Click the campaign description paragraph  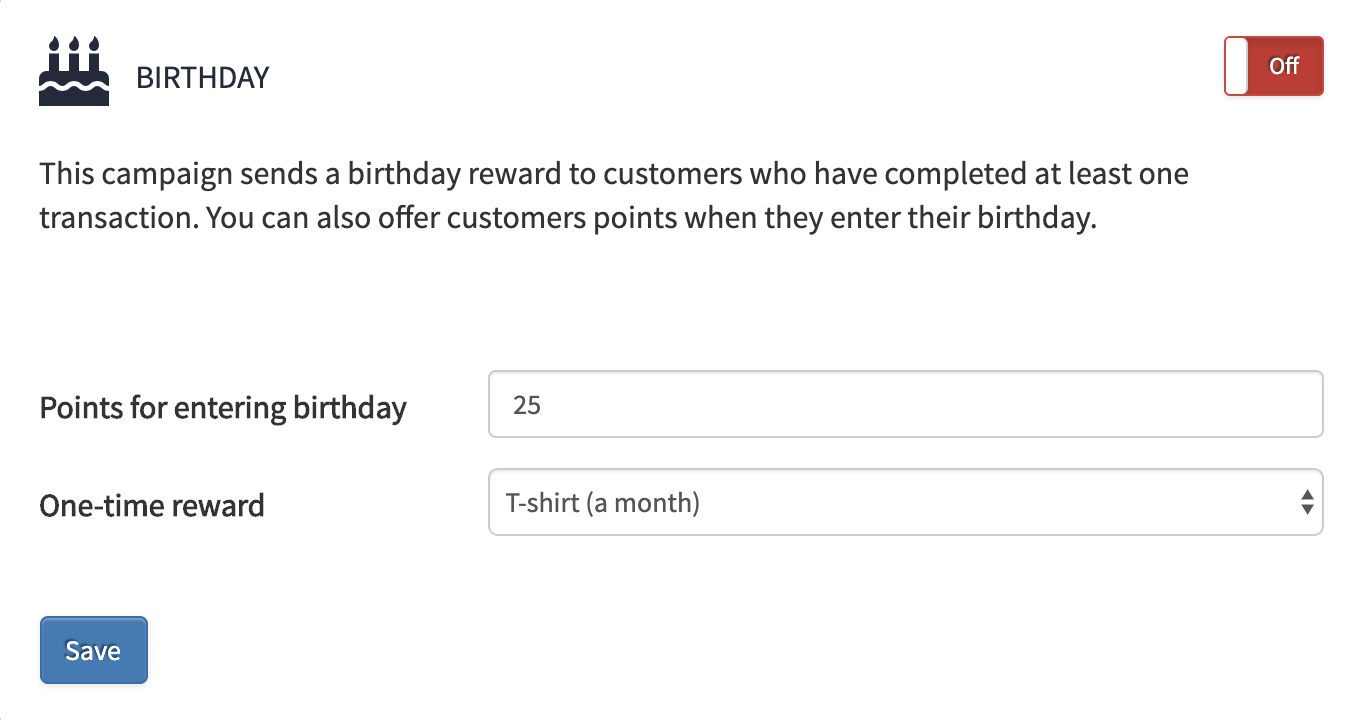614,196
